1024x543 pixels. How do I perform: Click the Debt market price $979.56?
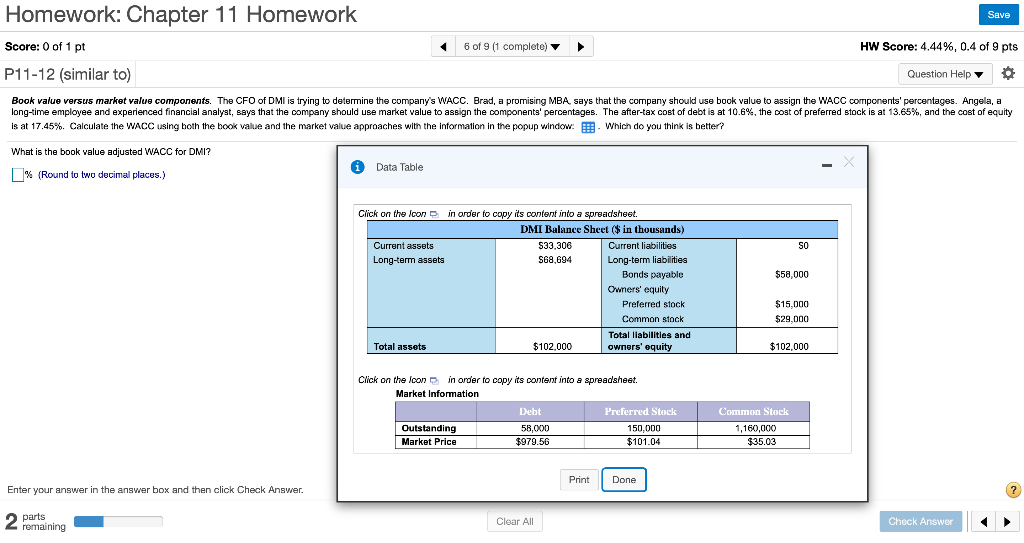[532, 442]
